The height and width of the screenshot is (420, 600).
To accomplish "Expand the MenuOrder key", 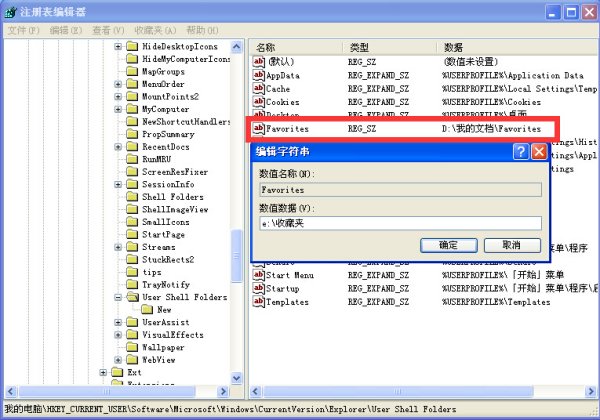I will [x=118, y=84].
